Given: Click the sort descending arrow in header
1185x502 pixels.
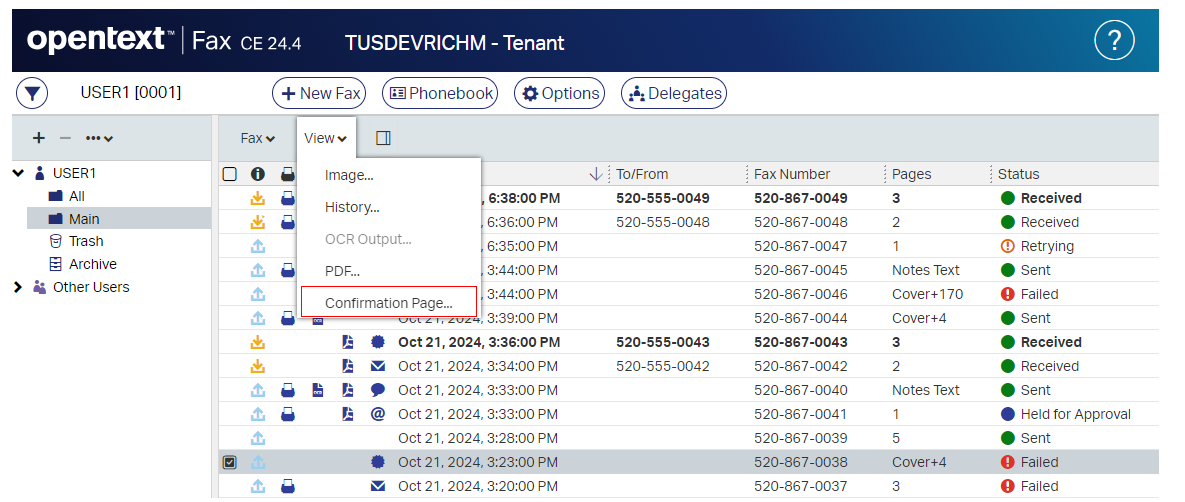Looking at the screenshot, I should click(596, 174).
